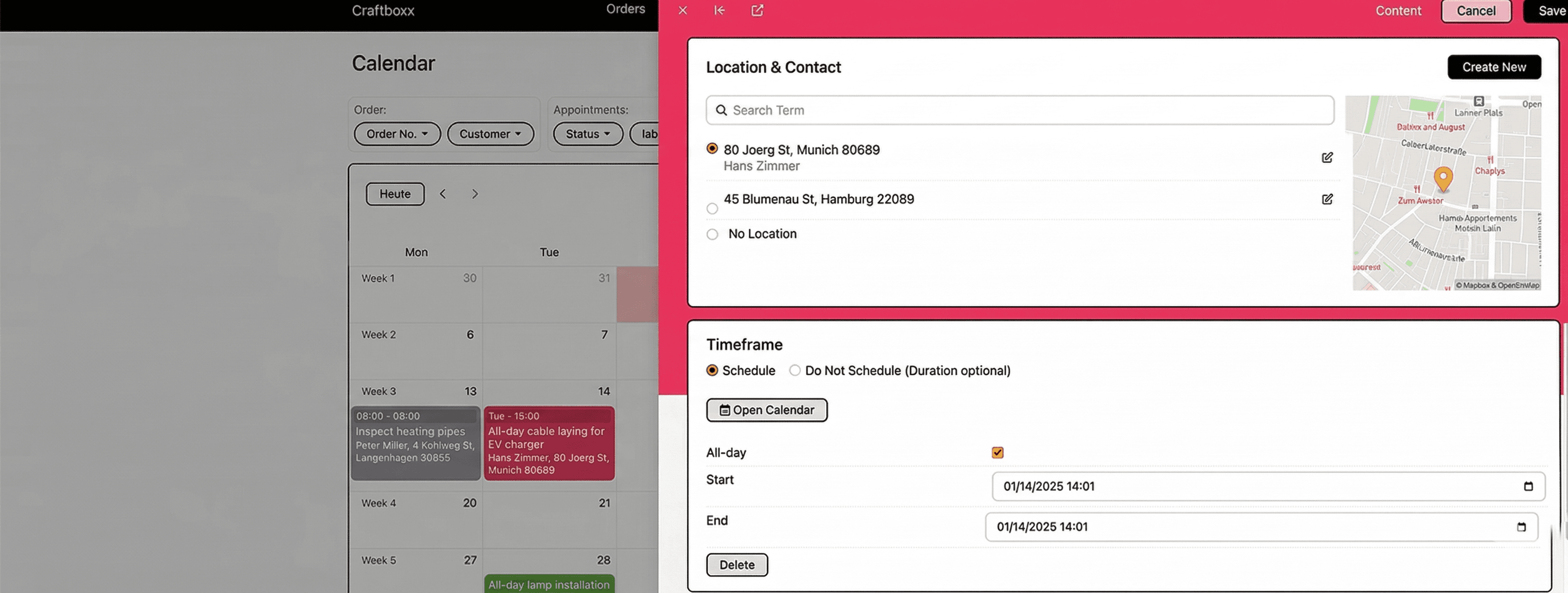Go to previous calendar period arrow
The image size is (1568, 593).
443,194
